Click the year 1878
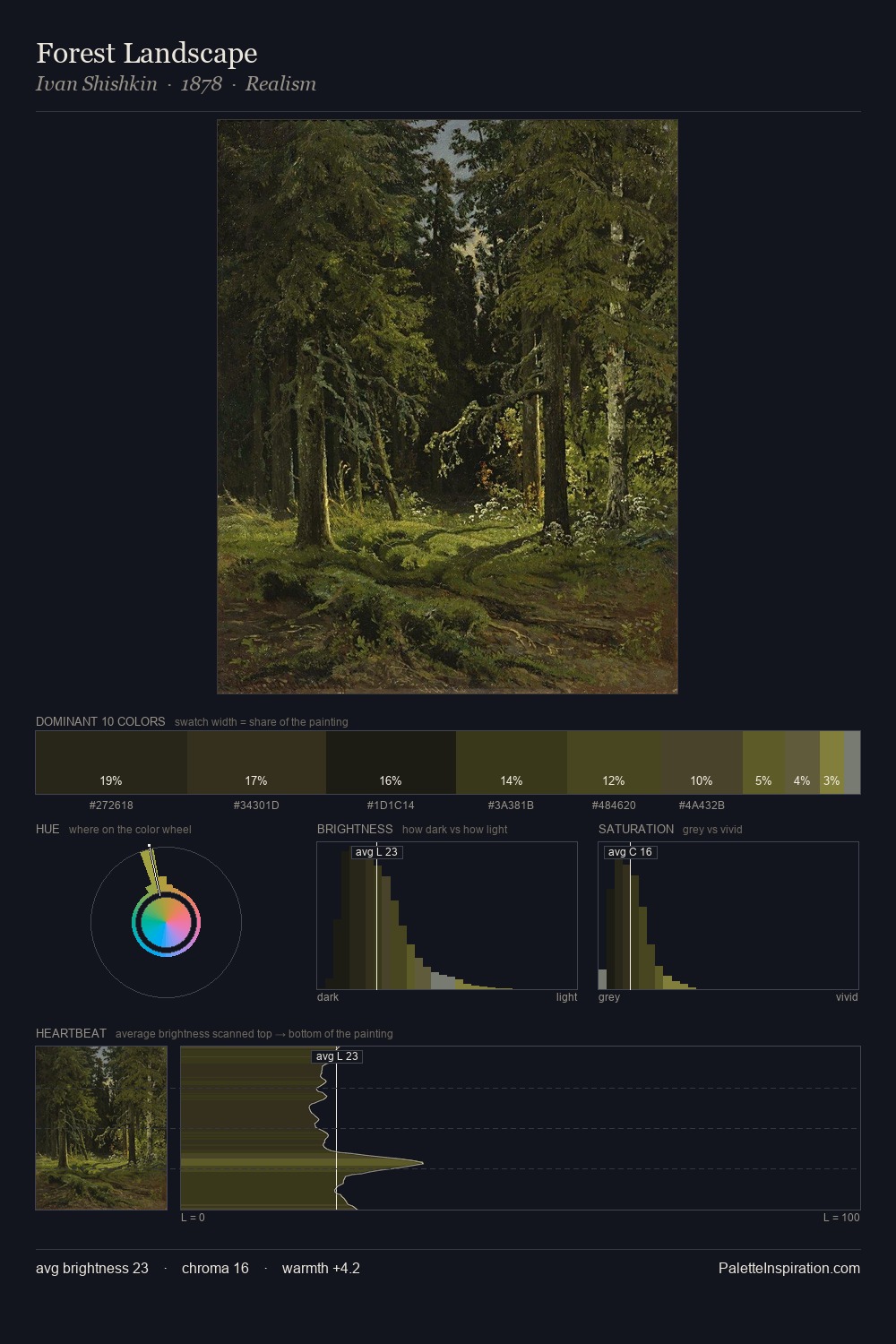 click(202, 84)
